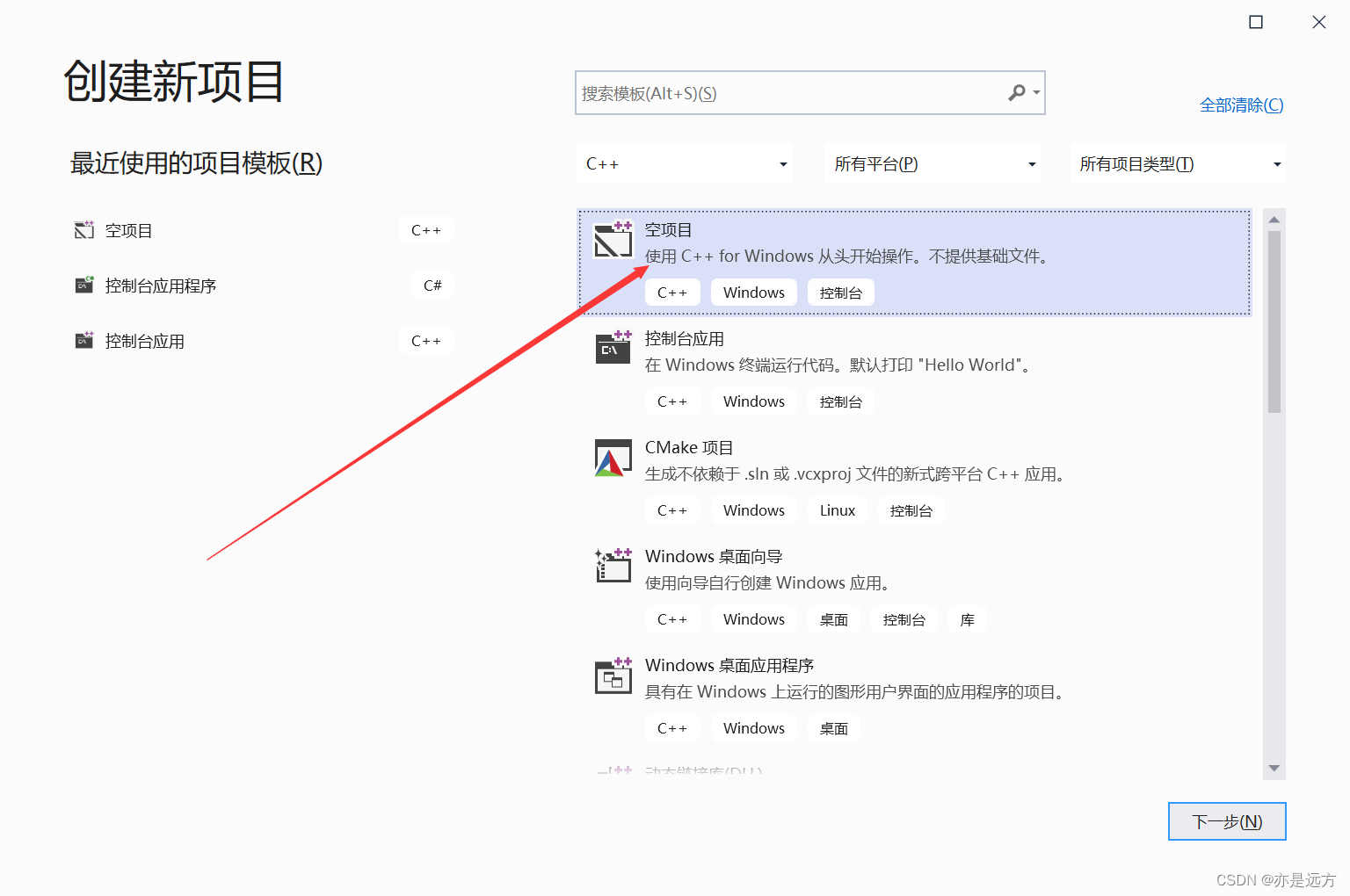Viewport: 1350px width, 896px height.
Task: Select the Linux tag on CMake 项目
Action: tap(836, 509)
